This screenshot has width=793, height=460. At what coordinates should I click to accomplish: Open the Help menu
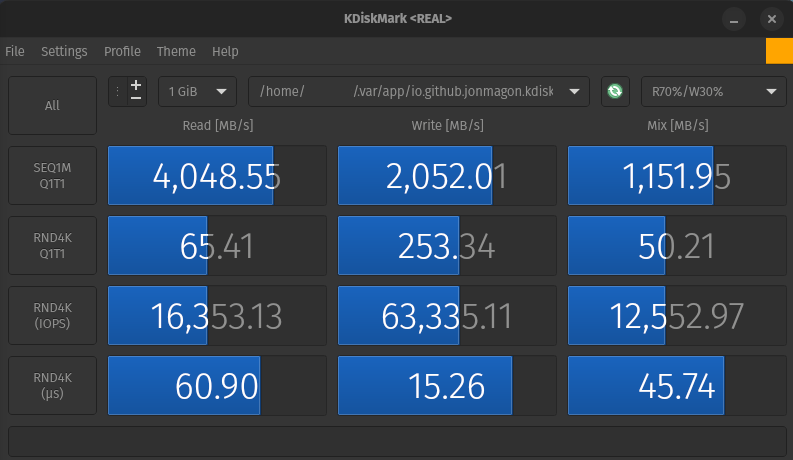point(225,51)
